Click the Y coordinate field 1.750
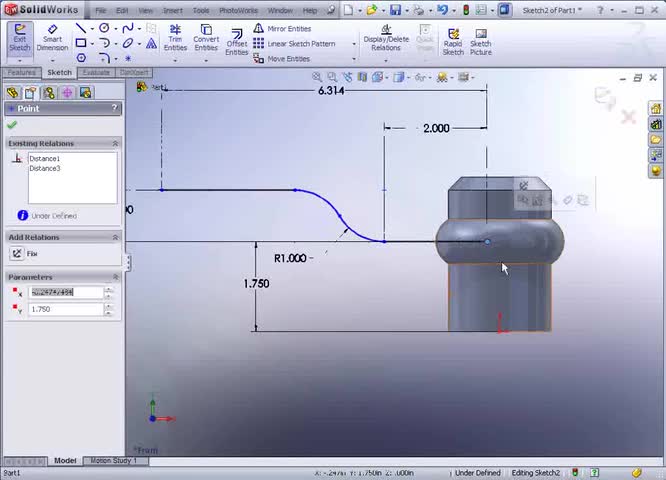Image resolution: width=666 pixels, height=480 pixels. 66,309
